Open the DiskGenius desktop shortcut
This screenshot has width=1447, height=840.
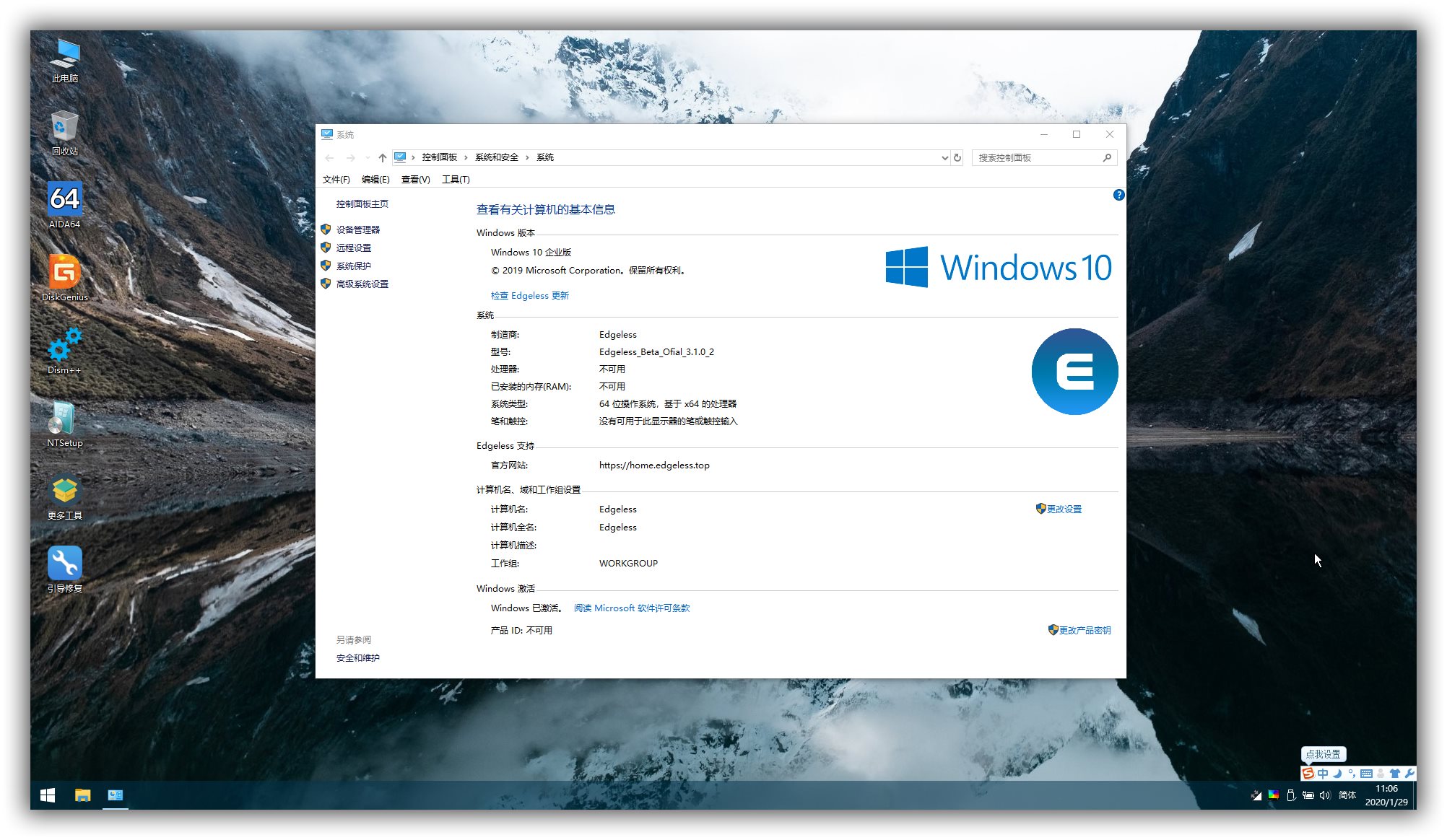pyautogui.click(x=64, y=273)
